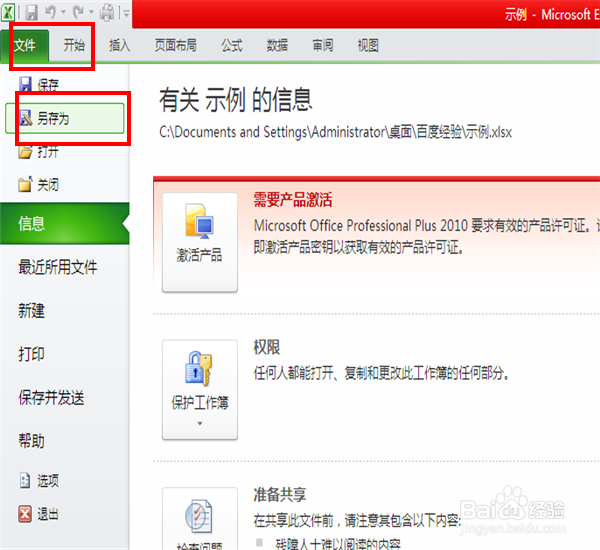The image size is (600, 550).
Task: Click the Redo icon in quick access toolbar
Action: click(79, 12)
